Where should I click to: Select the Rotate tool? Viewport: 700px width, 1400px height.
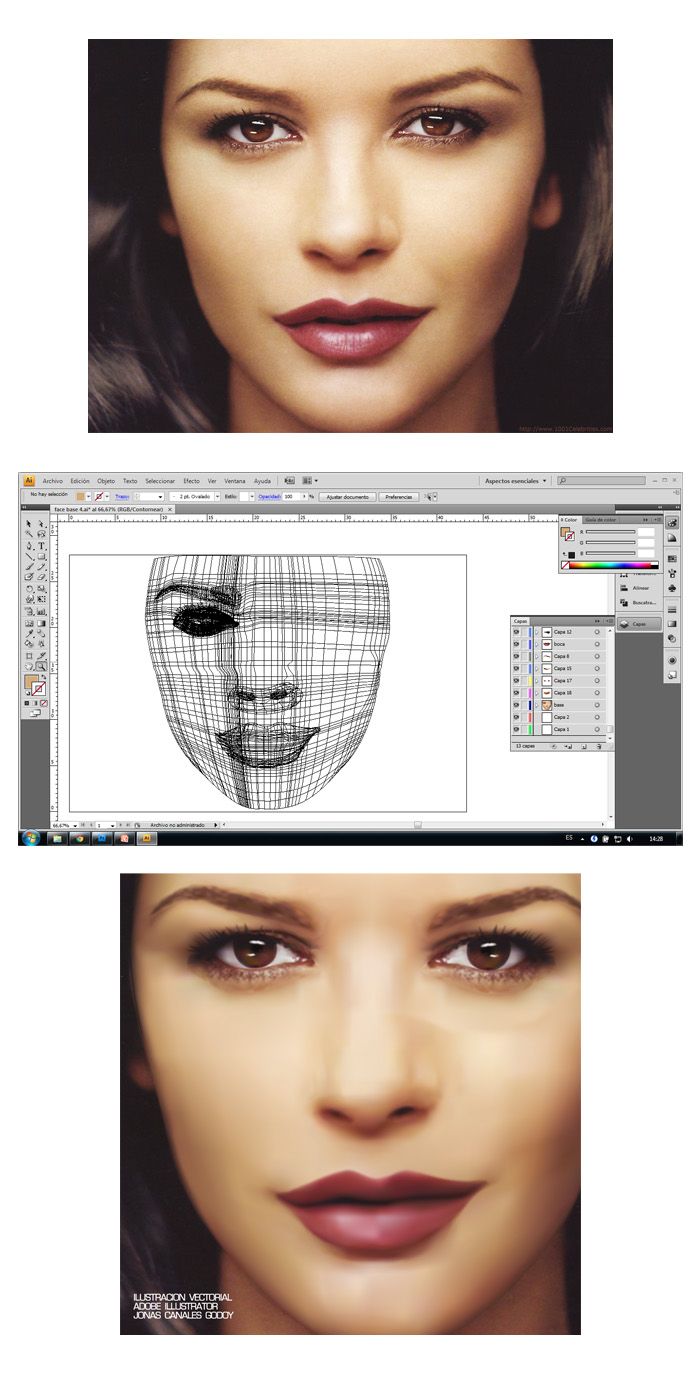tap(28, 588)
